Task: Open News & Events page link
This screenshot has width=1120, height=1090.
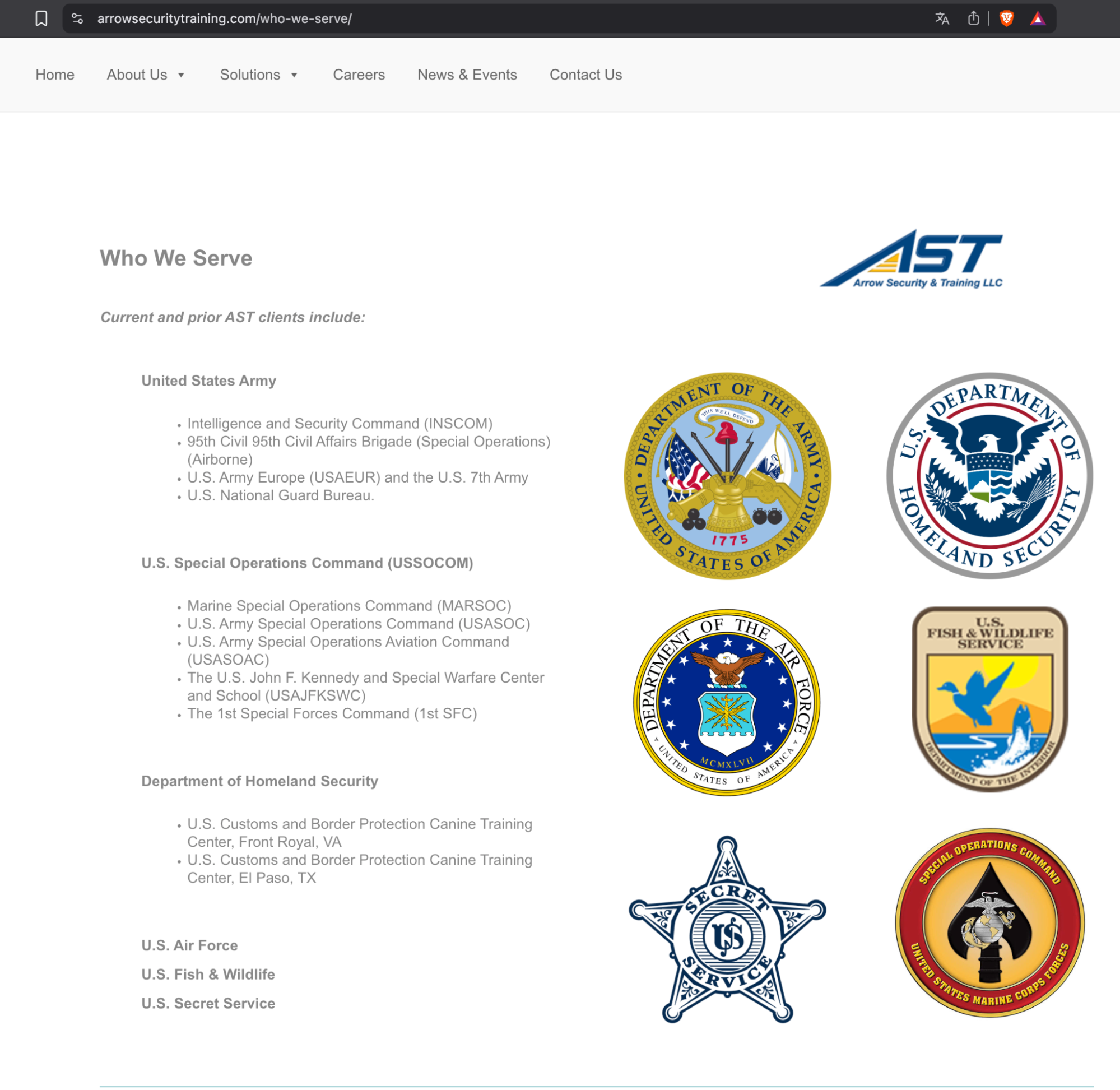Action: 467,75
